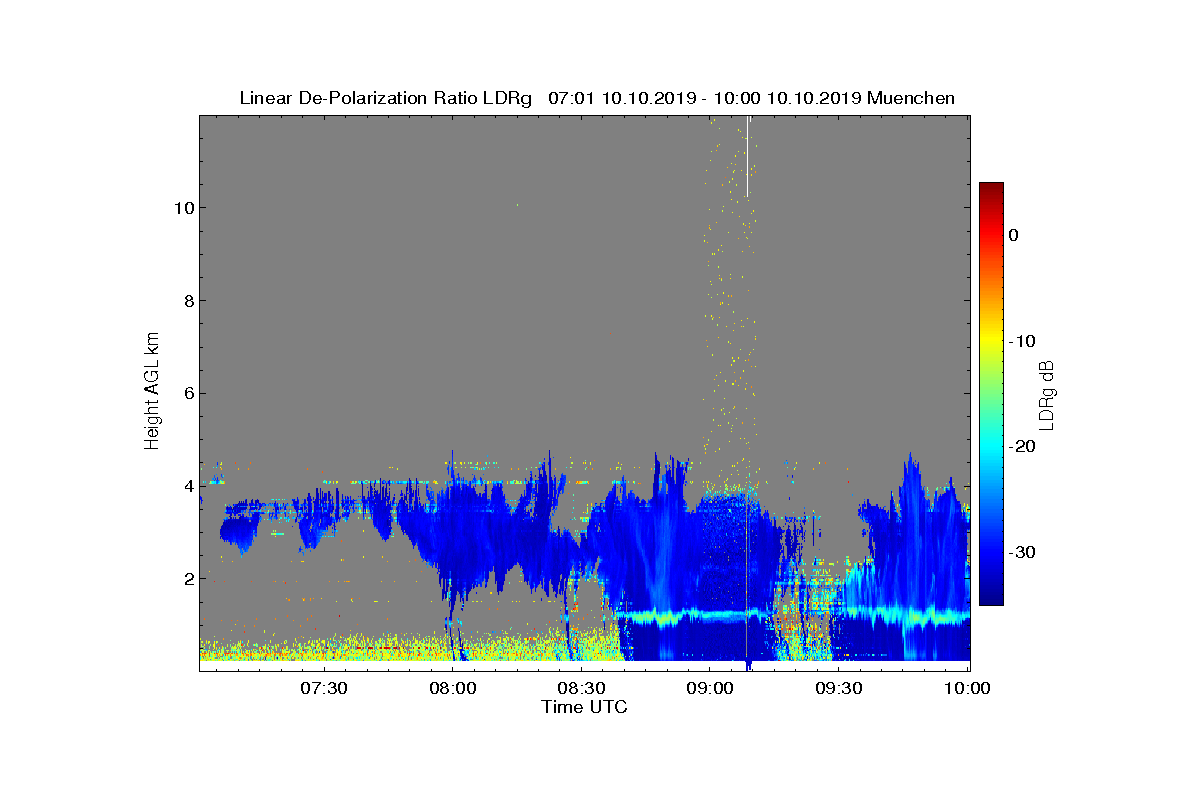Click the "Time UTC" x-axis label

[x=585, y=707]
